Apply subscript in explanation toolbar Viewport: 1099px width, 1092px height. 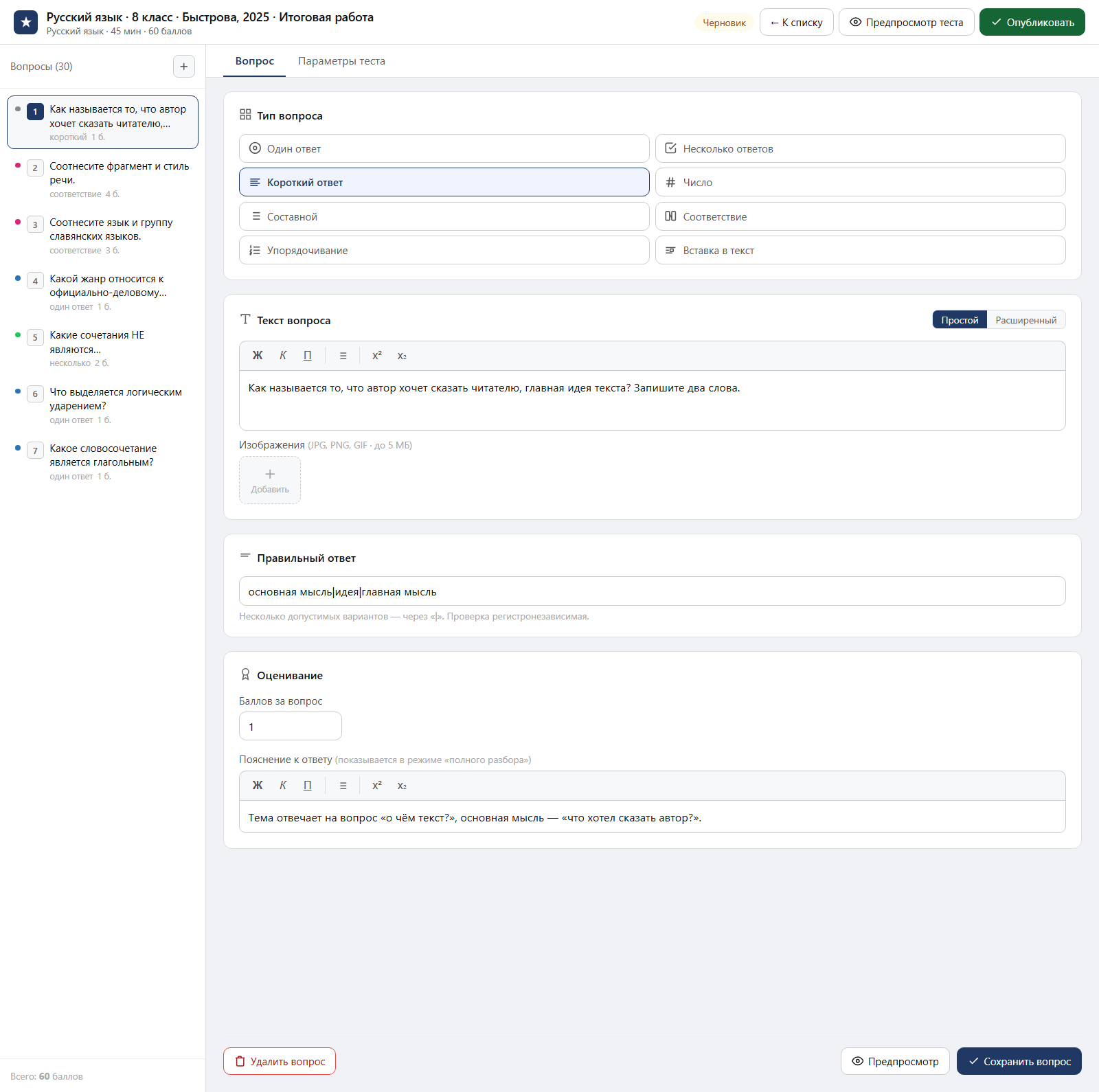[402, 786]
